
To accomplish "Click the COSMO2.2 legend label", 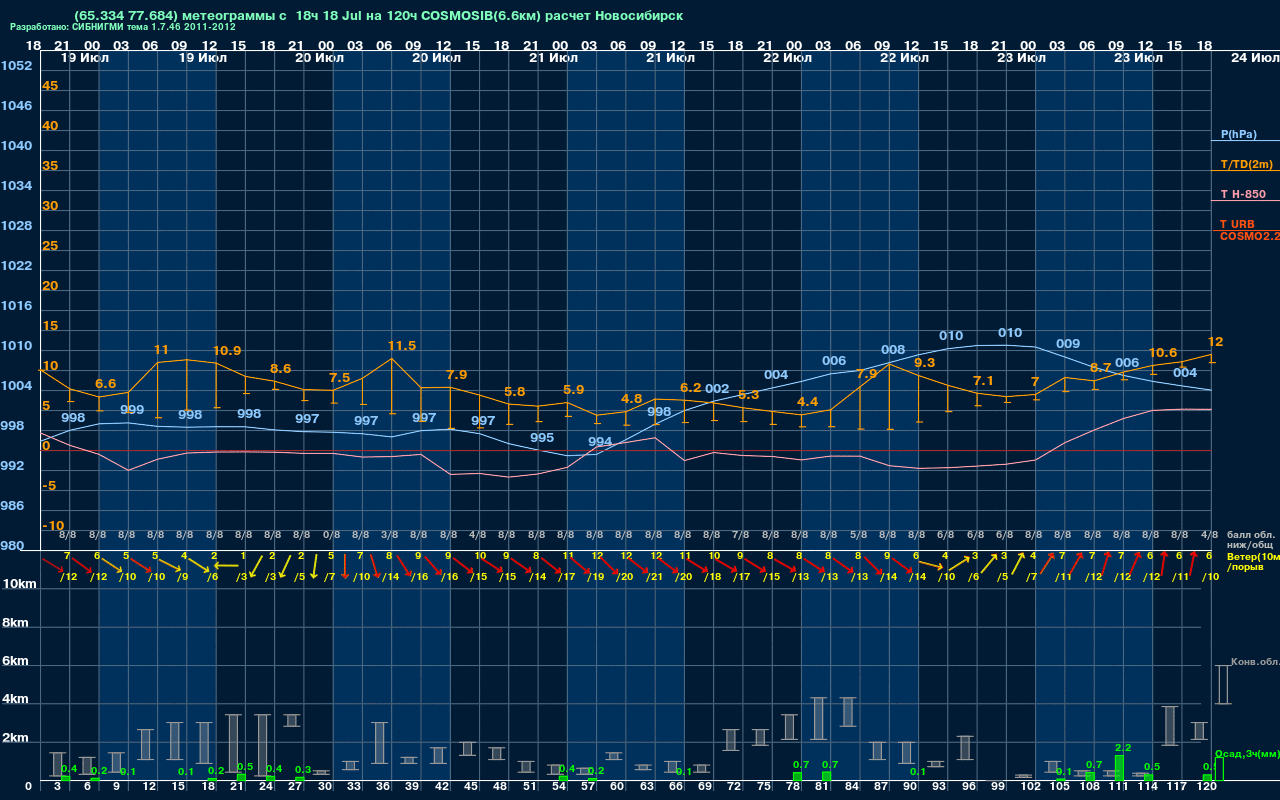I will [1249, 236].
